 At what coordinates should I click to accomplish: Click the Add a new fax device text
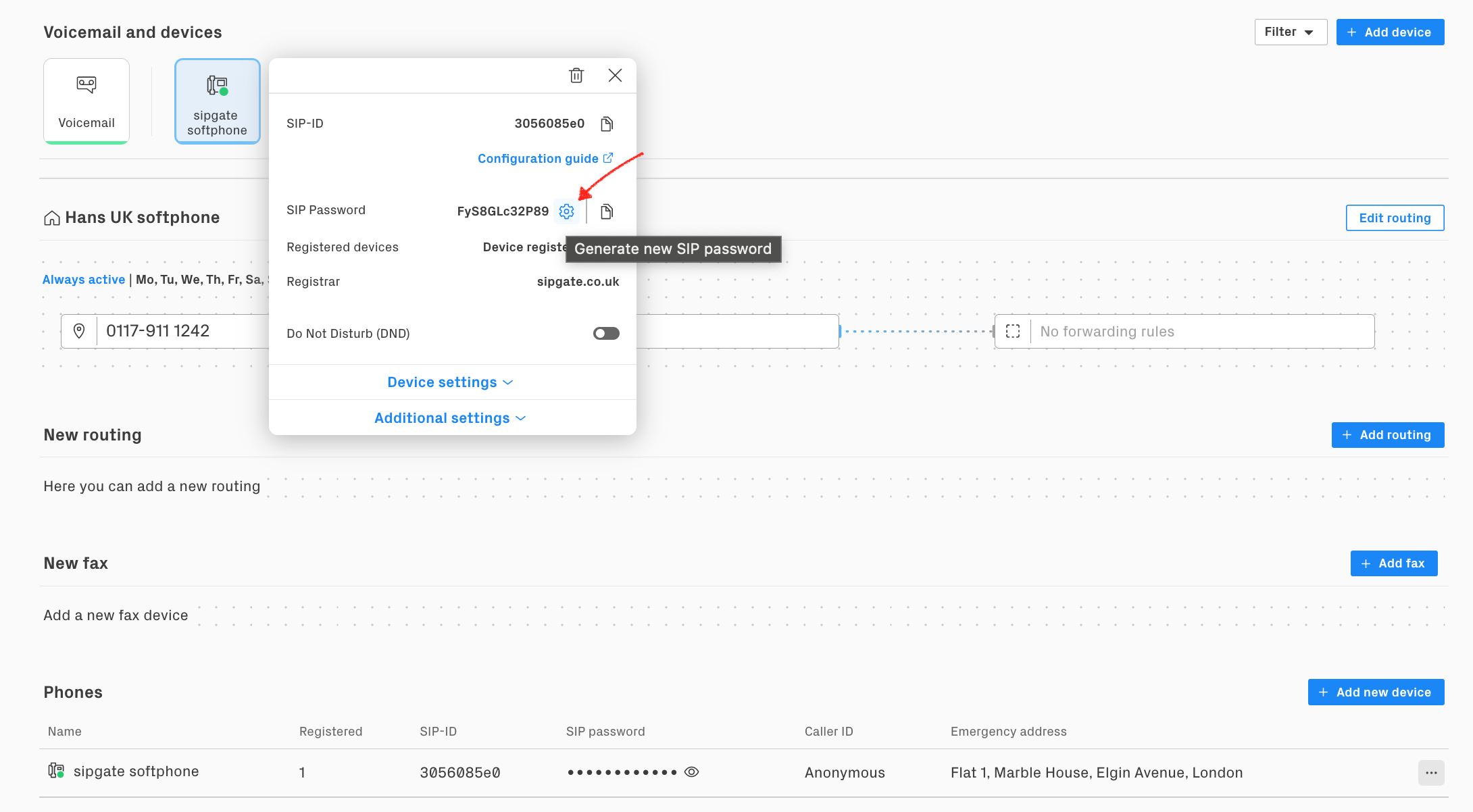tap(116, 615)
